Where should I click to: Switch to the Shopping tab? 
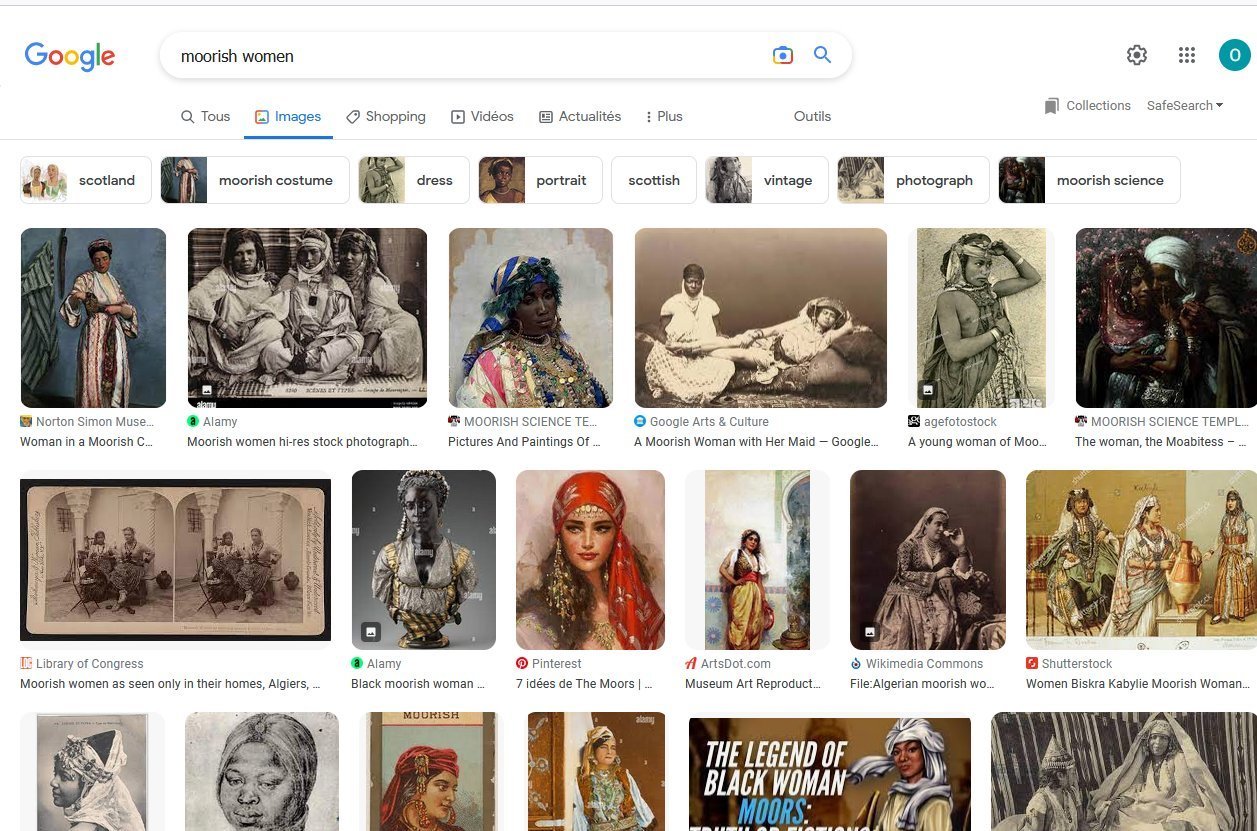[x=386, y=117]
